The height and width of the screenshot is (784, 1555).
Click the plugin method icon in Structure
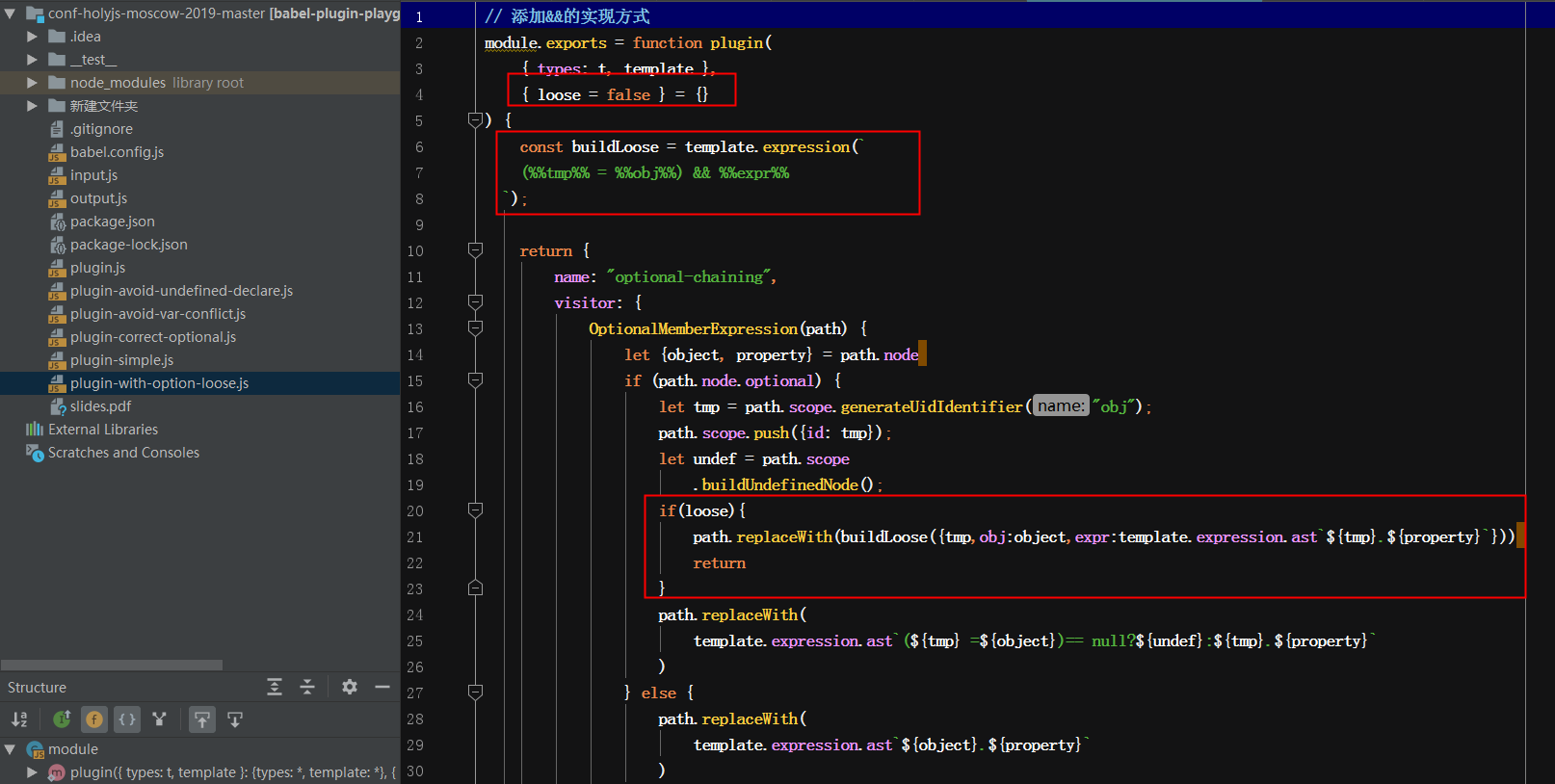tap(57, 772)
